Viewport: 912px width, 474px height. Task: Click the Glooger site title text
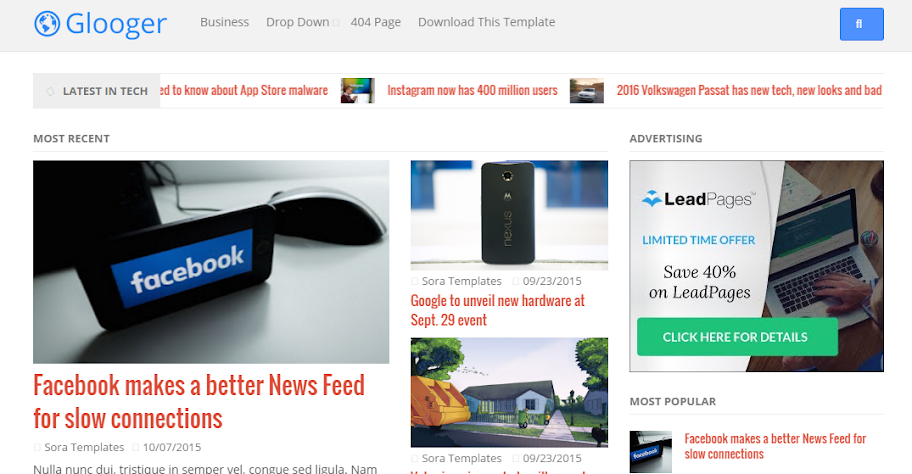pos(116,24)
